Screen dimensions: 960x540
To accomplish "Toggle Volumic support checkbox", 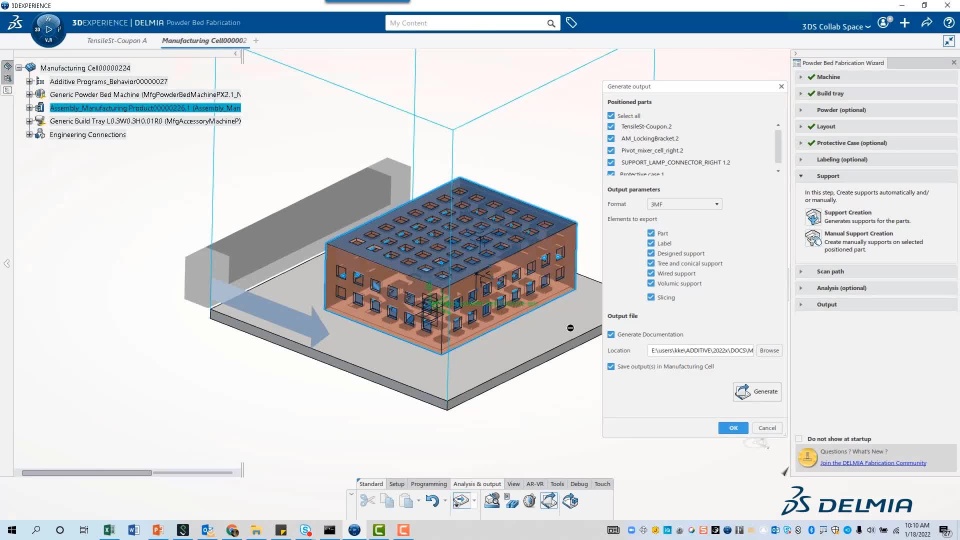I will [x=651, y=283].
